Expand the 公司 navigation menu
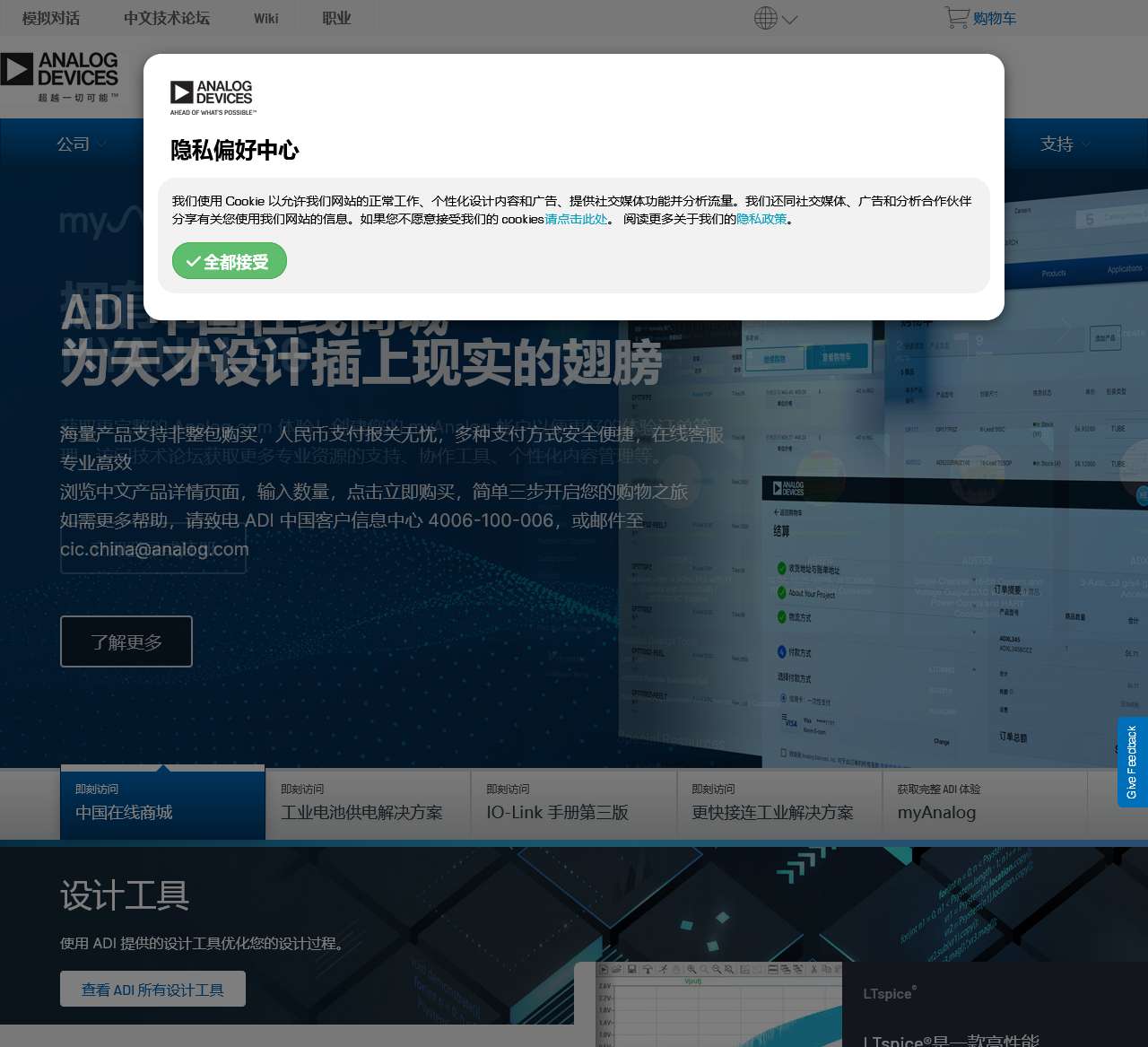The height and width of the screenshot is (1047, 1148). 82,144
